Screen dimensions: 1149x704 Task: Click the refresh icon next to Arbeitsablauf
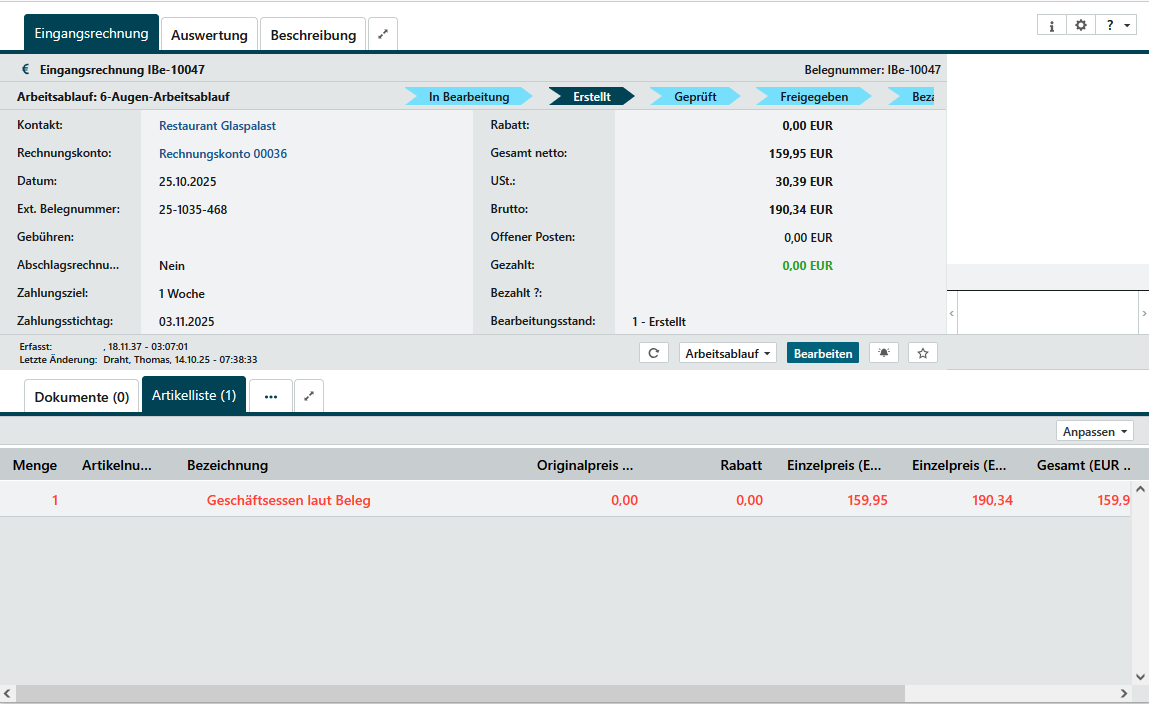(x=653, y=353)
